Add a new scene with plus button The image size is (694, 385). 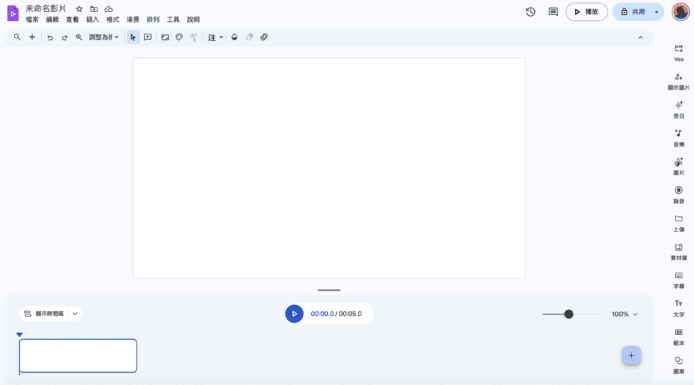[x=631, y=355]
